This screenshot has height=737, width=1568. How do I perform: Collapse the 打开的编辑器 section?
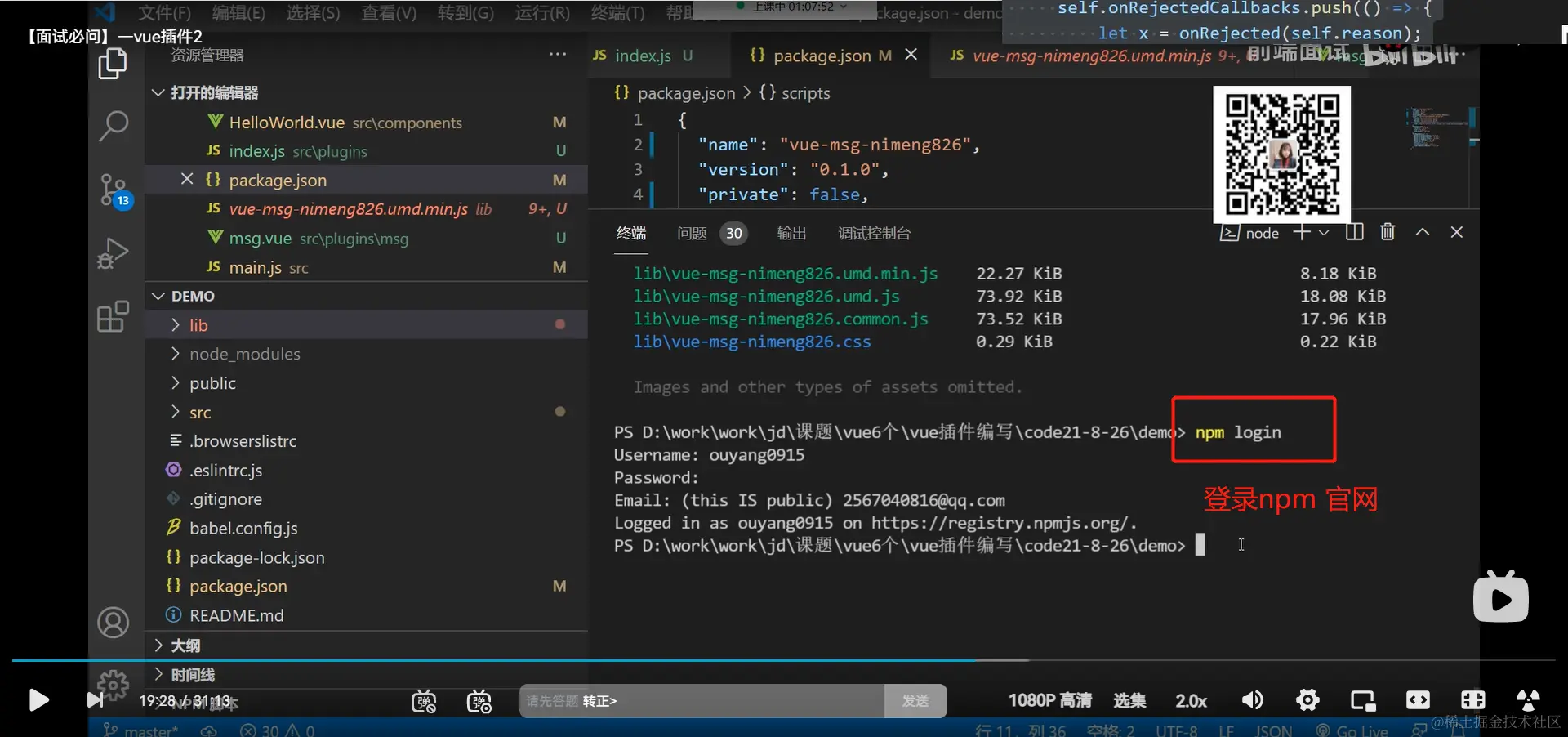click(159, 92)
